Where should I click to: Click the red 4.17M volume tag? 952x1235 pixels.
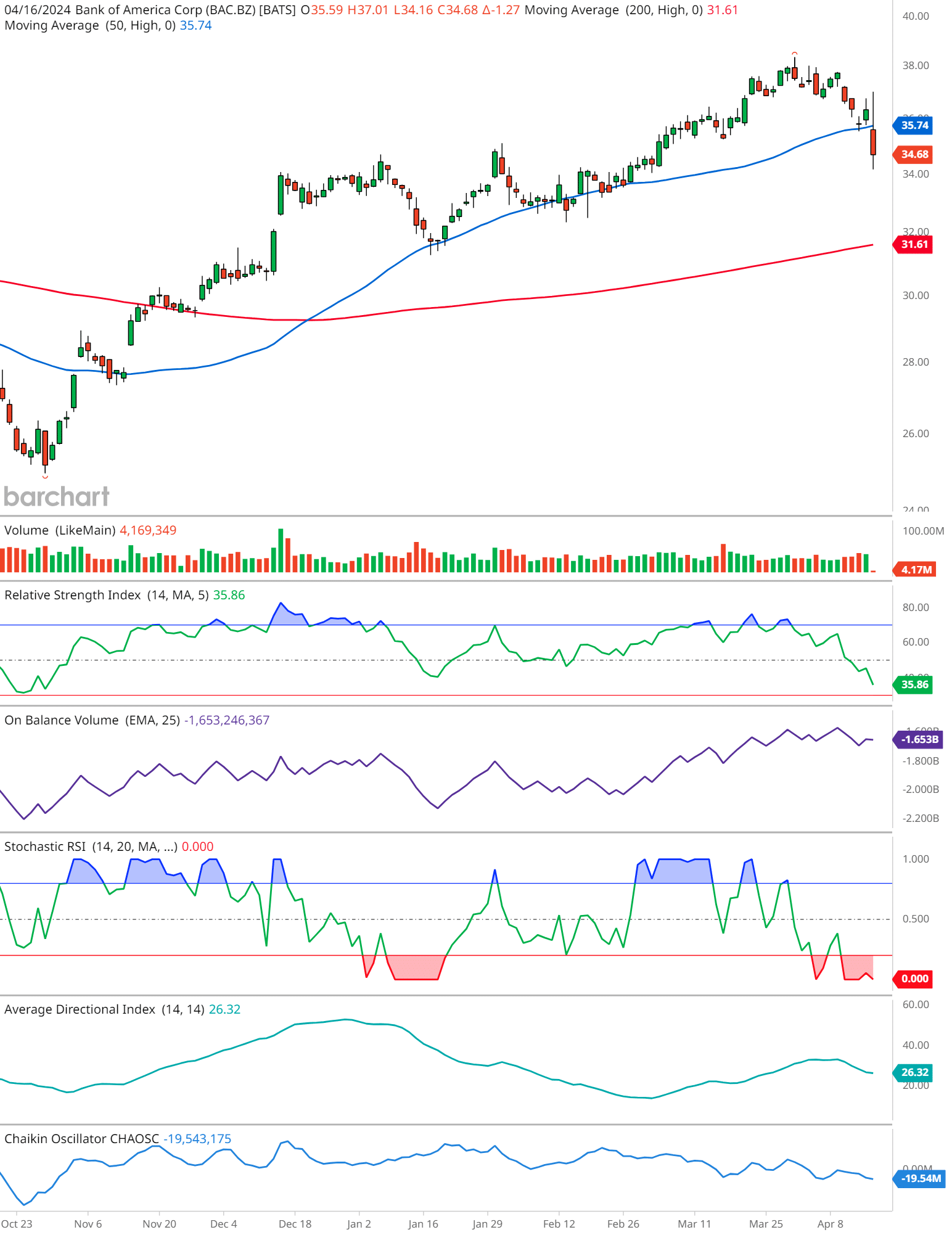[915, 569]
